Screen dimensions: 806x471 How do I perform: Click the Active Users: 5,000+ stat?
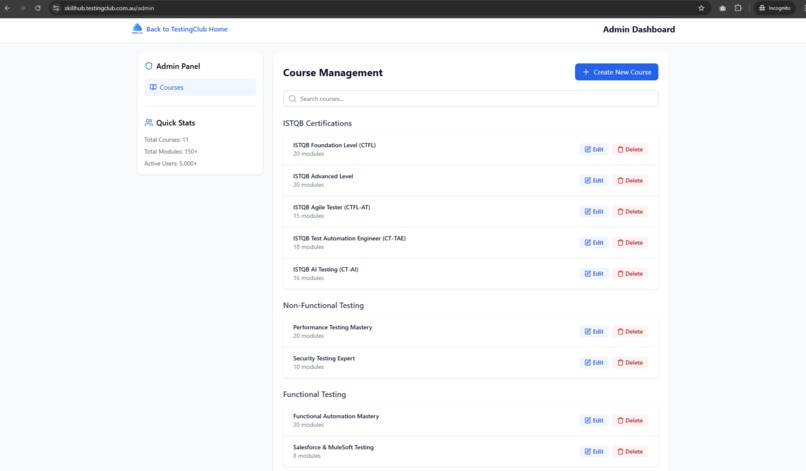point(171,164)
